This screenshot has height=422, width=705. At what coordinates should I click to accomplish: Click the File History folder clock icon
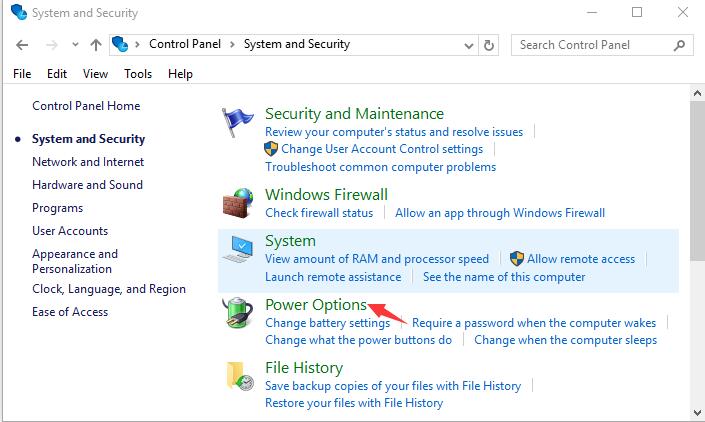click(x=240, y=376)
